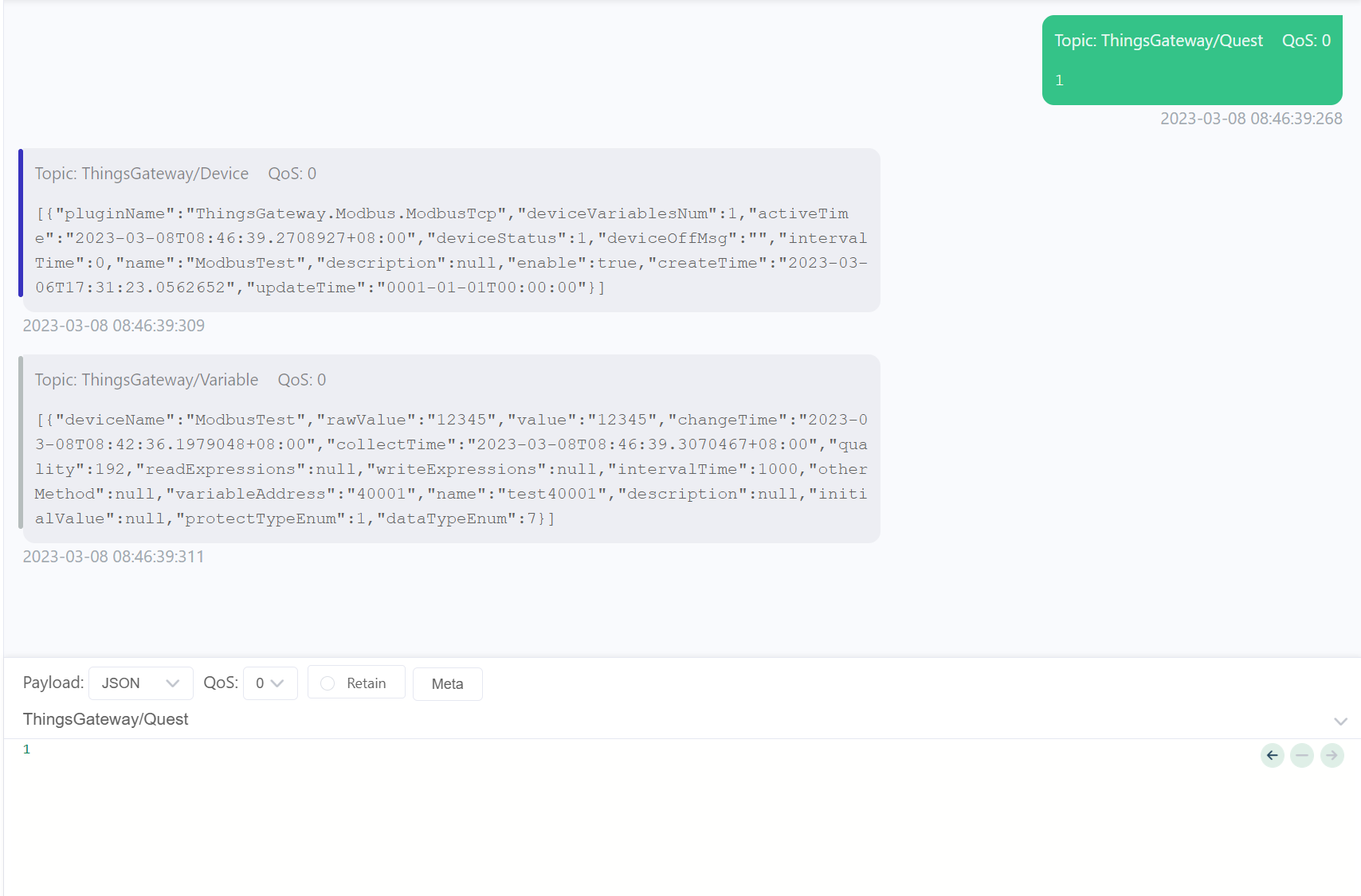
Task: Click the Topic: ThingsGateway/Device header text
Action: coord(142,174)
